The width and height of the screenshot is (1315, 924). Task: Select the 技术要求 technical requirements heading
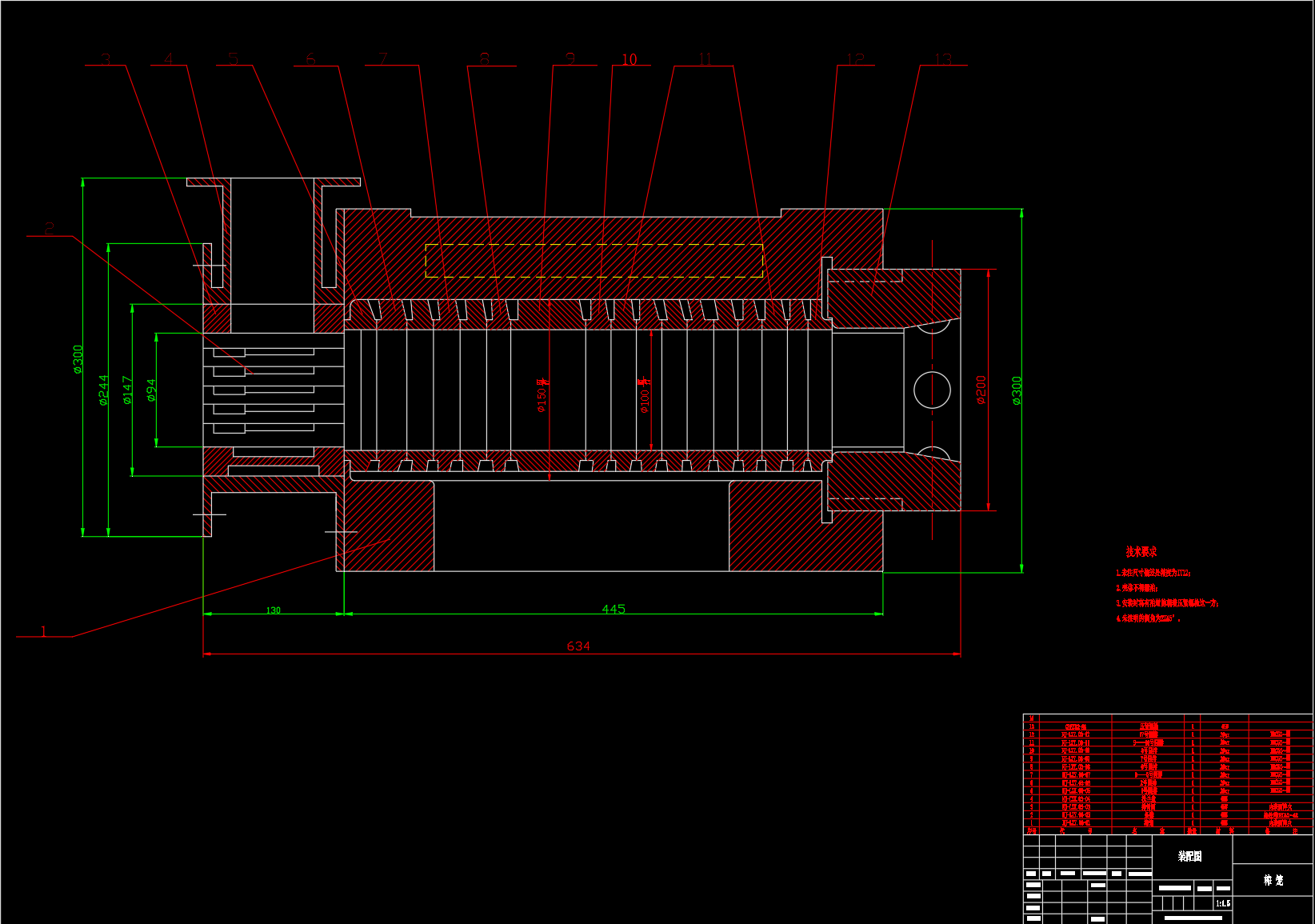coord(1141,552)
